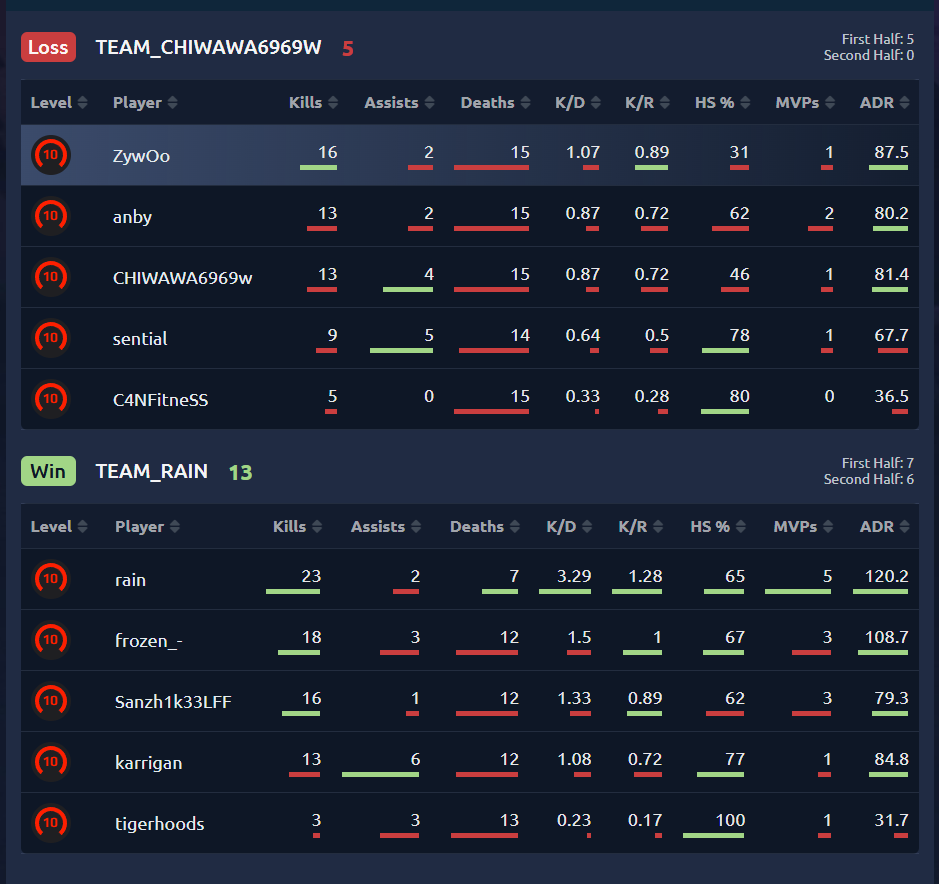Click rain's level 10 badge icon
The image size is (939, 884).
(51, 579)
